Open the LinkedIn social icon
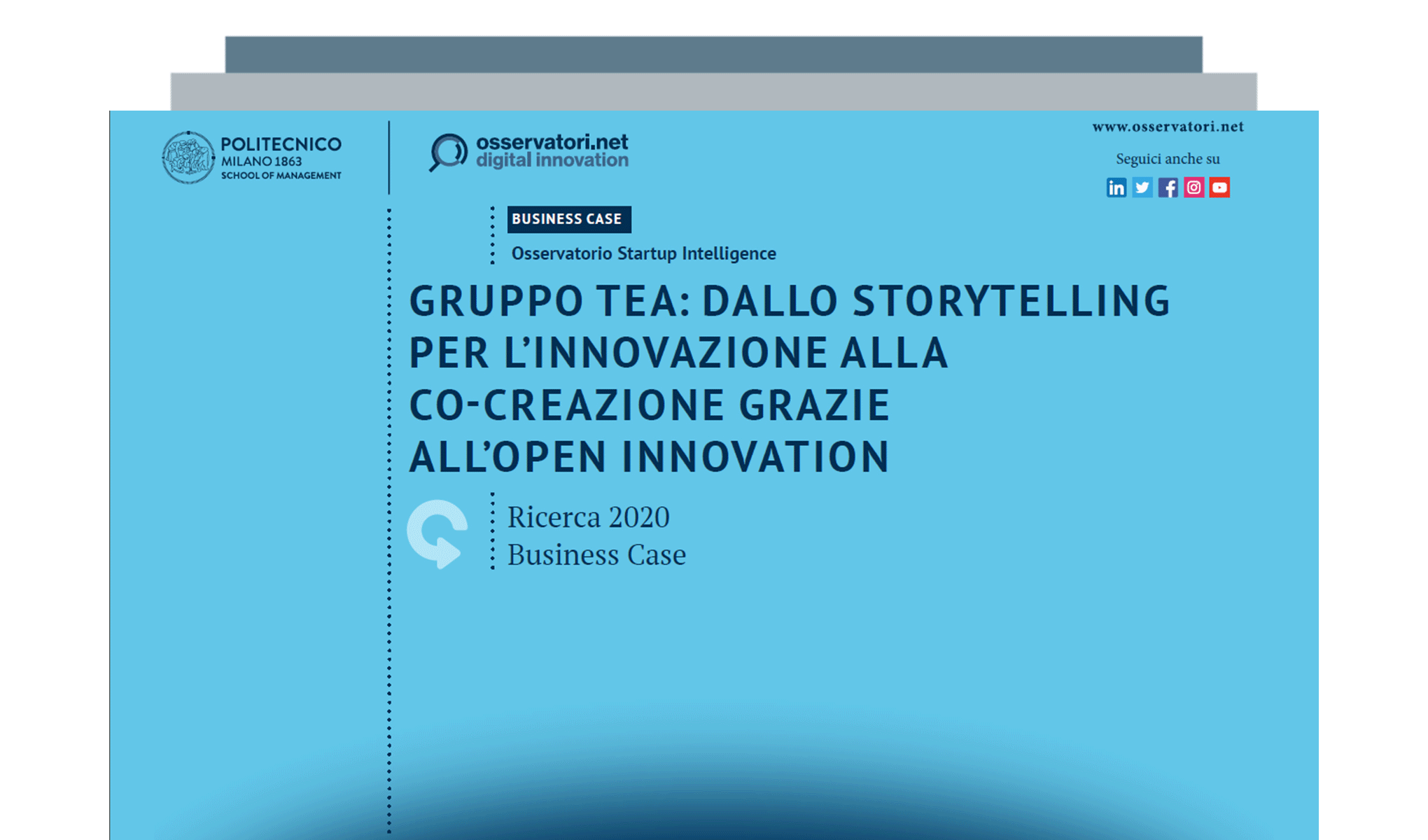 pyautogui.click(x=1116, y=187)
